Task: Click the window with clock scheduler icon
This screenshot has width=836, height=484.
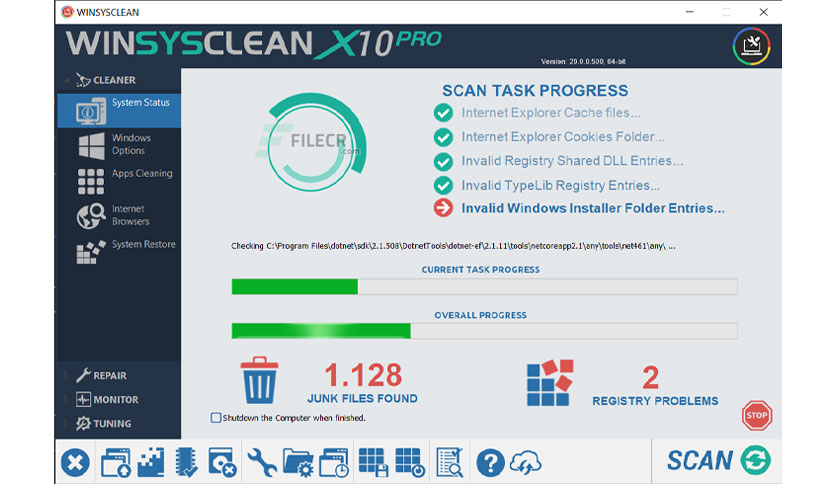Action: pyautogui.click(x=334, y=462)
